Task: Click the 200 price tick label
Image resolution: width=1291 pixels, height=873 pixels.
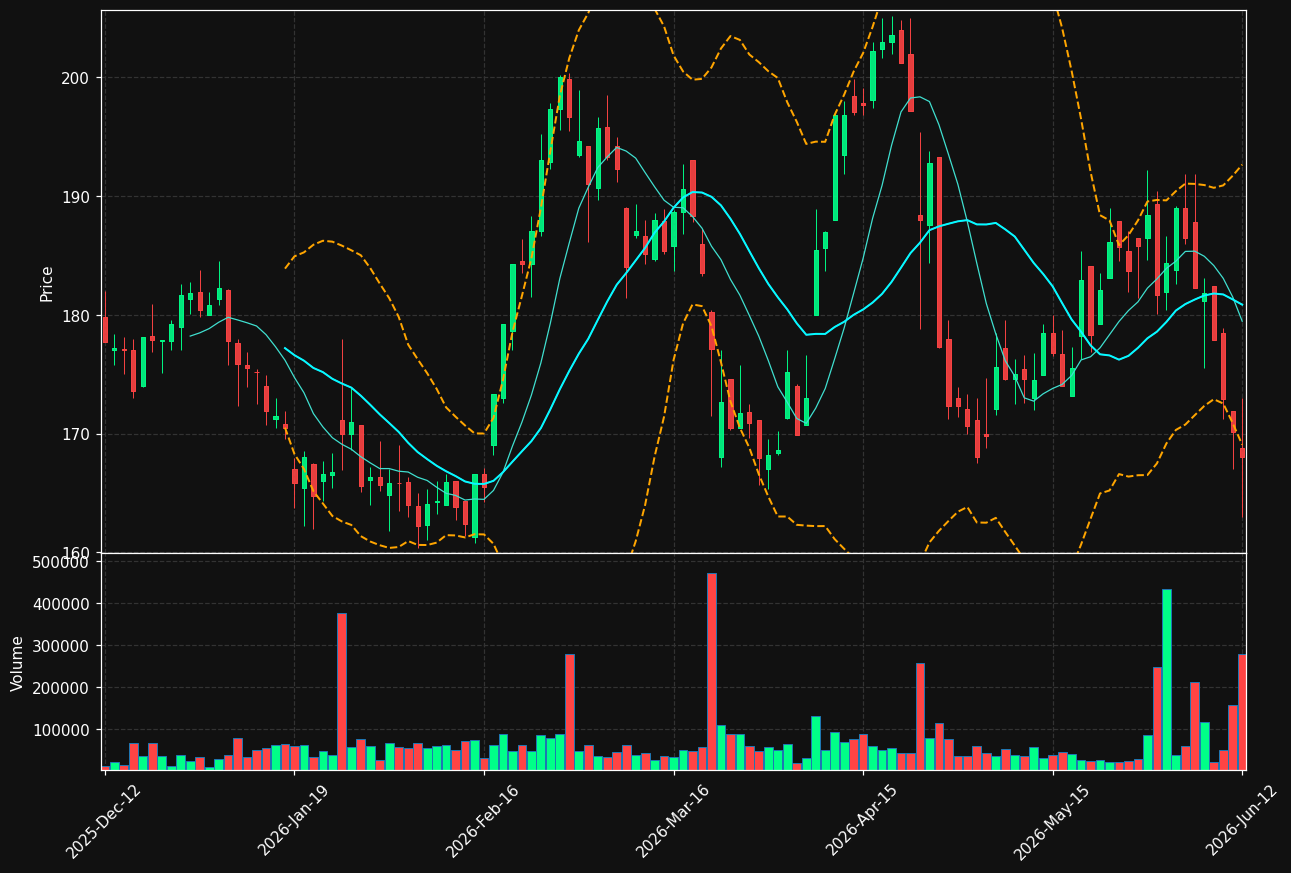Action: pos(76,78)
